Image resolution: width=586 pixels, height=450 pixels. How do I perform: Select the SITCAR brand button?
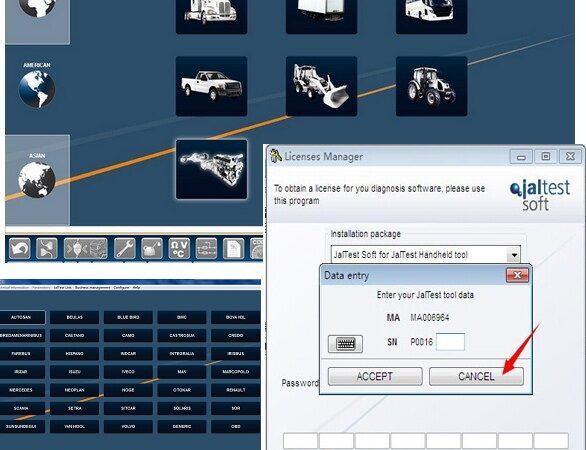(x=128, y=409)
